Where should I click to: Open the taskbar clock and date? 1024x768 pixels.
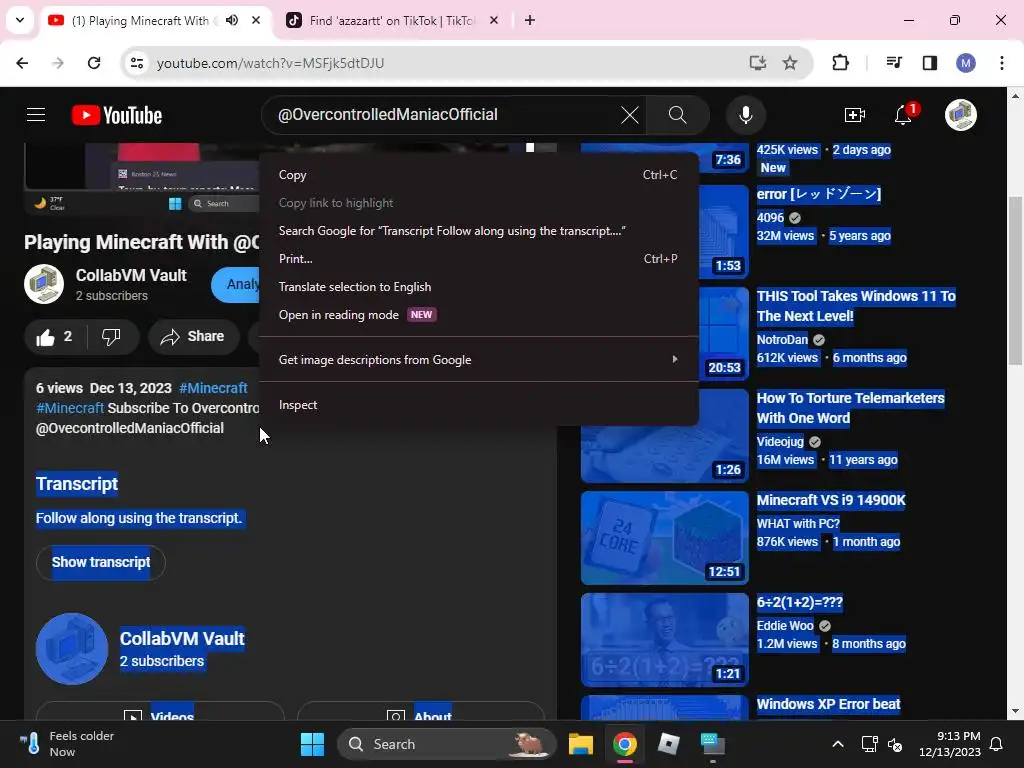pyautogui.click(x=950, y=744)
